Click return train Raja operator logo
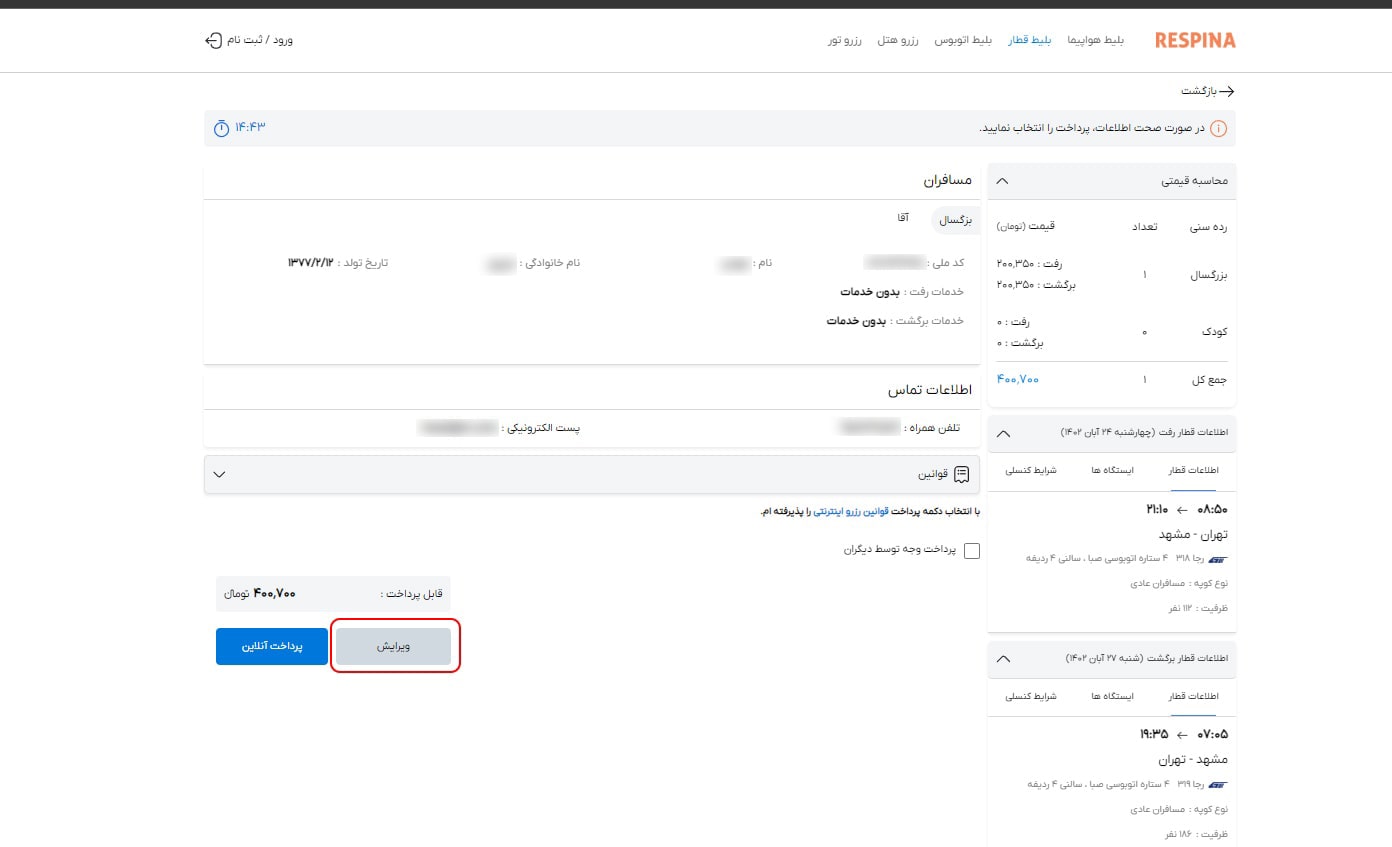Screen dimensions: 1392x847 pos(1217,784)
